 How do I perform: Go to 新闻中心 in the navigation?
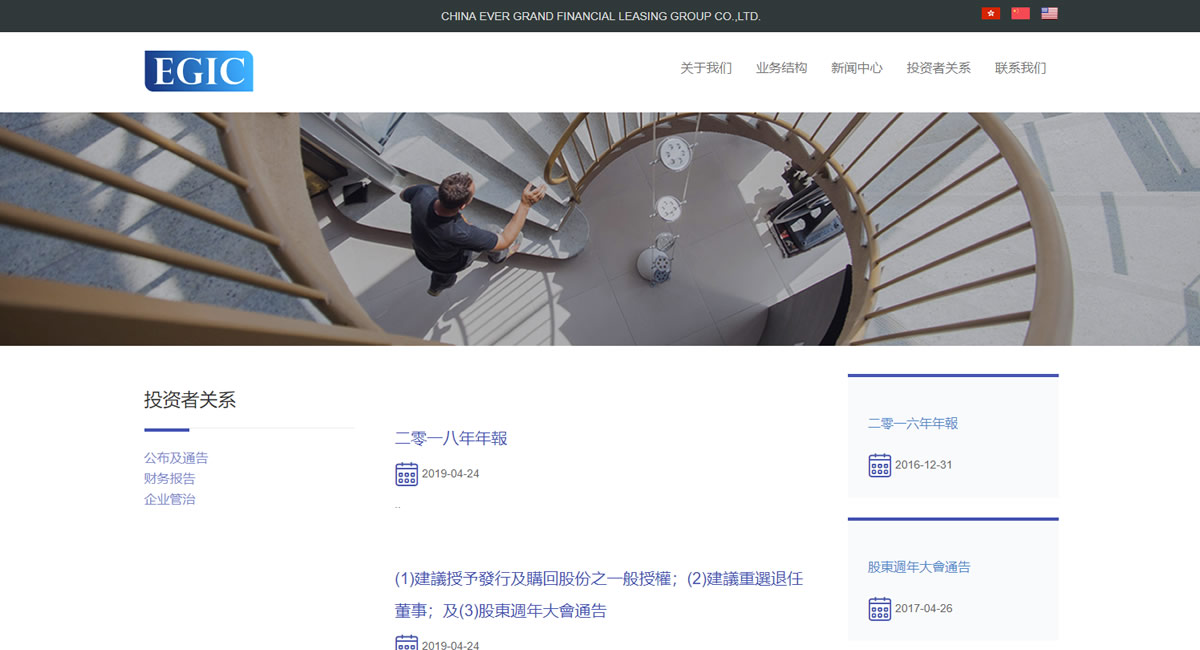pos(856,68)
